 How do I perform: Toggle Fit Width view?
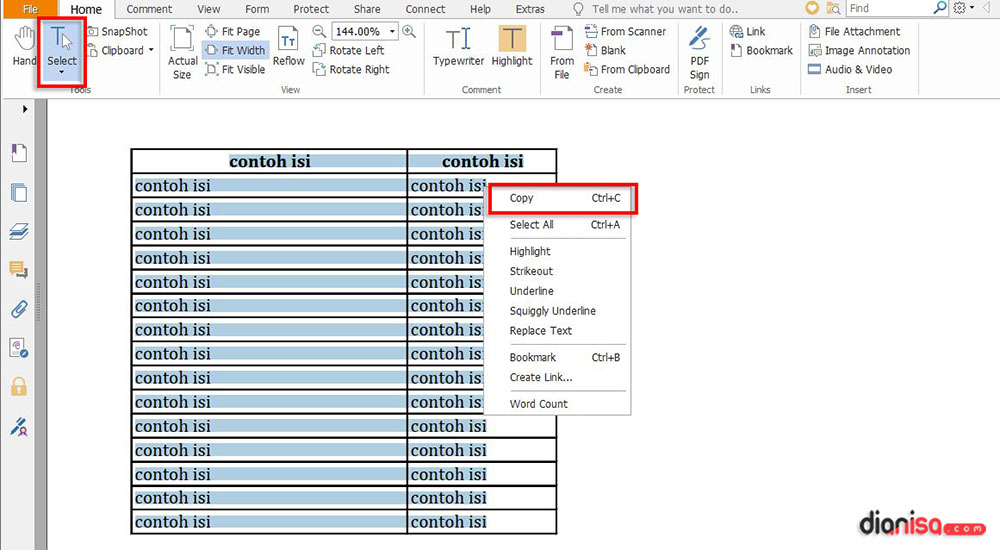(x=235, y=50)
